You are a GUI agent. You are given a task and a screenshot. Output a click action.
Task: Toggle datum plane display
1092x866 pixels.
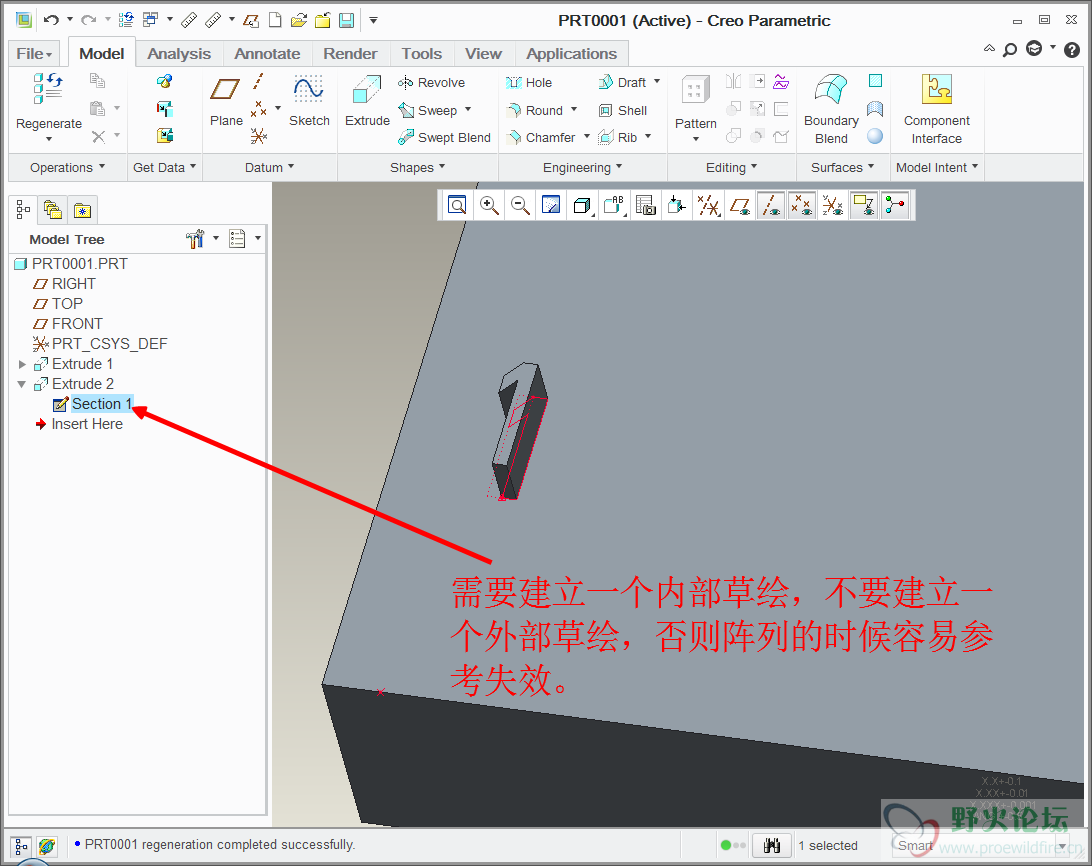click(740, 206)
